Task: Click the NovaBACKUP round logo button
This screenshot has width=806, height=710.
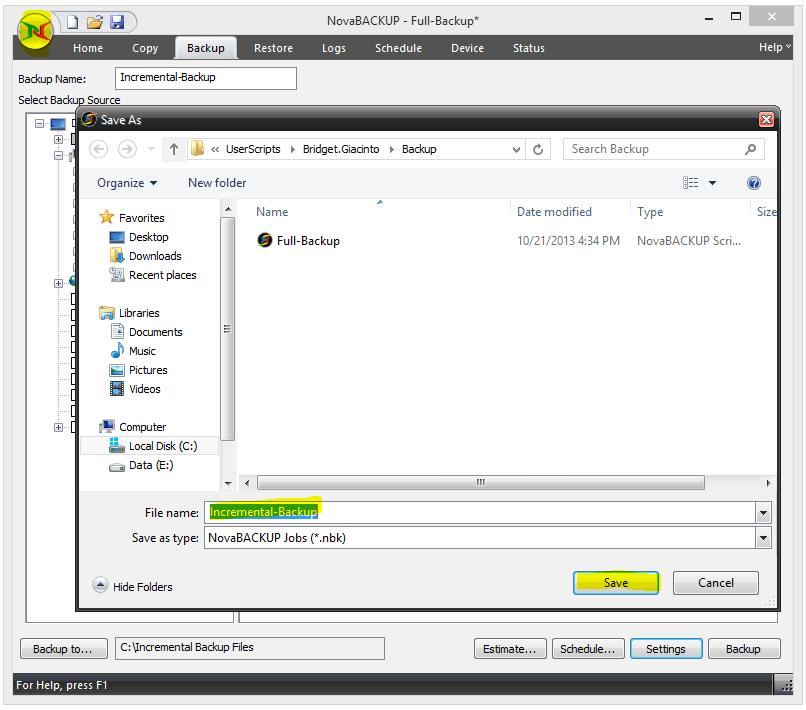Action: pyautogui.click(x=35, y=31)
